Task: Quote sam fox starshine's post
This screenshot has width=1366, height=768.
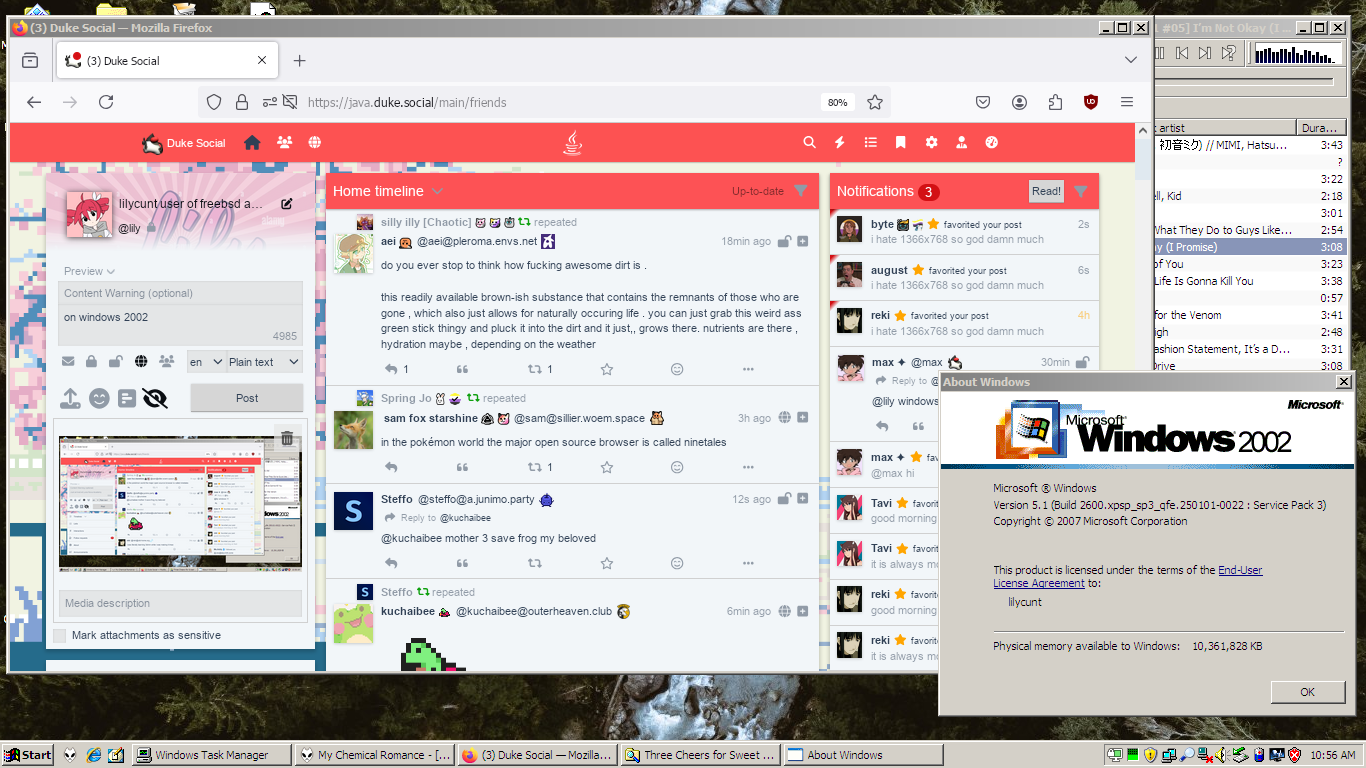Action: point(462,467)
